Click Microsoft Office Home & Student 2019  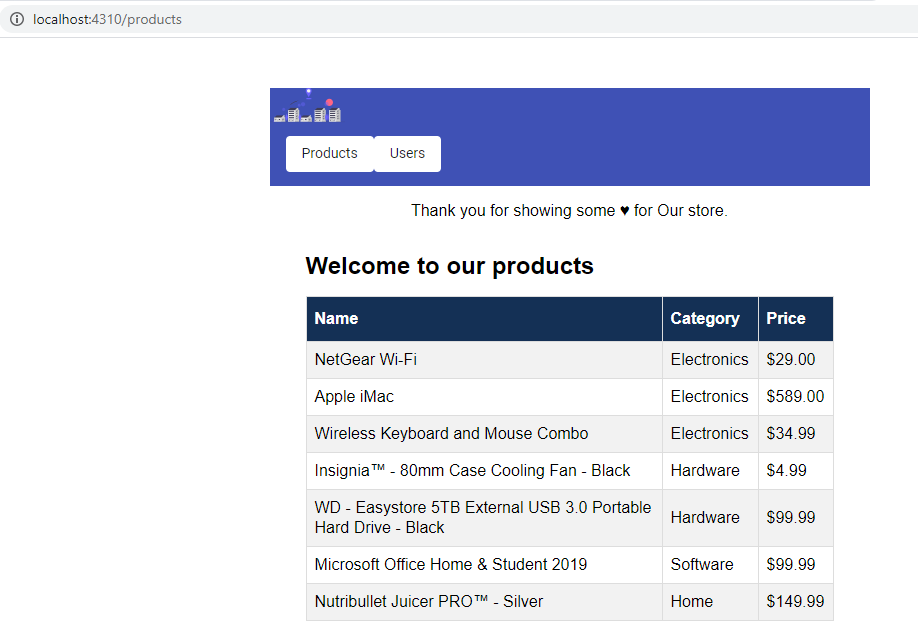pyautogui.click(x=451, y=565)
